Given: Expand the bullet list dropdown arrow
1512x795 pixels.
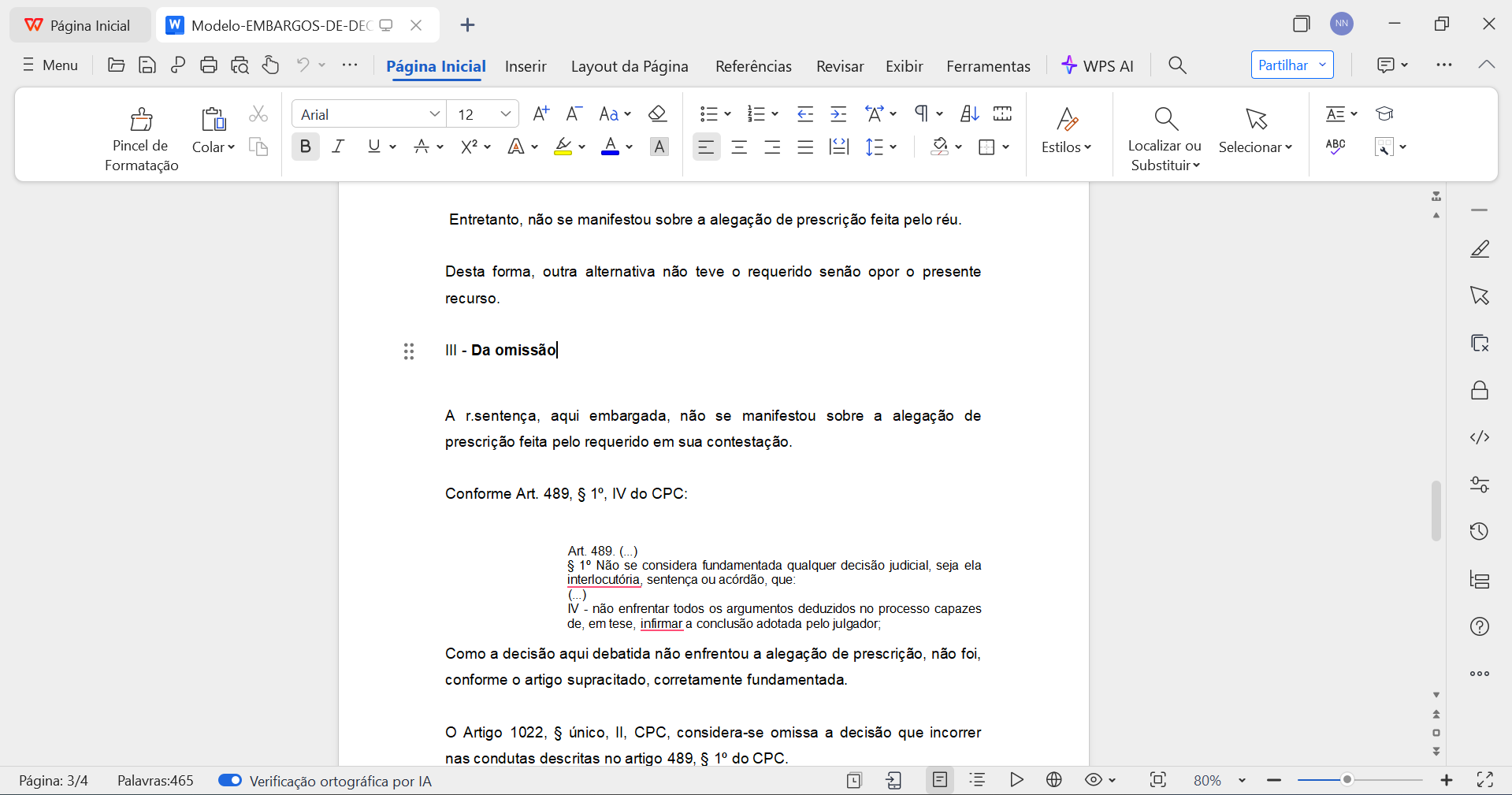Looking at the screenshot, I should point(727,114).
